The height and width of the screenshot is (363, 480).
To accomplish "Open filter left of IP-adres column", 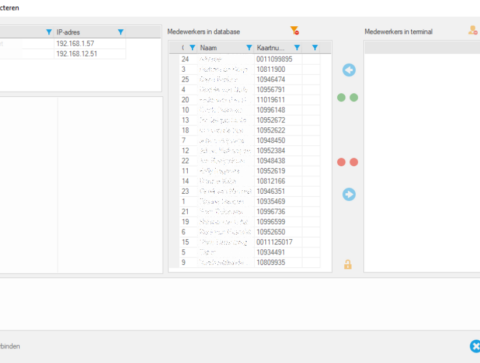I will [x=49, y=32].
